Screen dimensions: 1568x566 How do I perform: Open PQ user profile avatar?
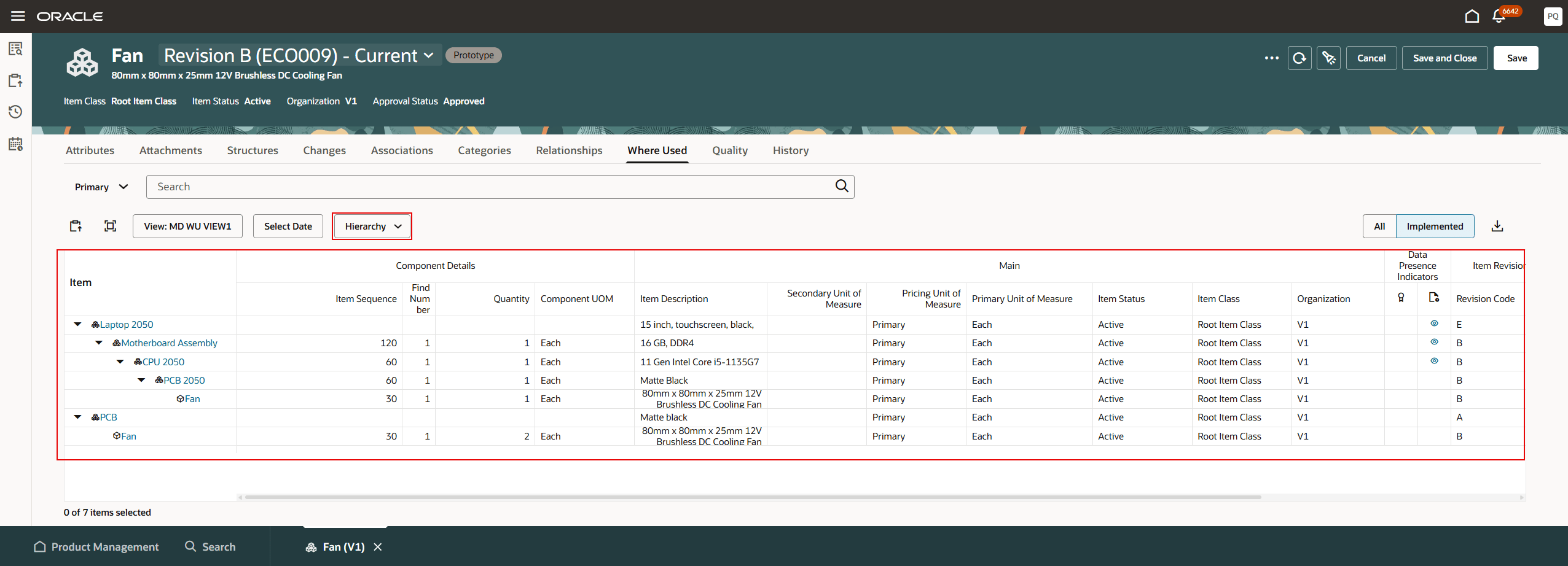pos(1553,16)
